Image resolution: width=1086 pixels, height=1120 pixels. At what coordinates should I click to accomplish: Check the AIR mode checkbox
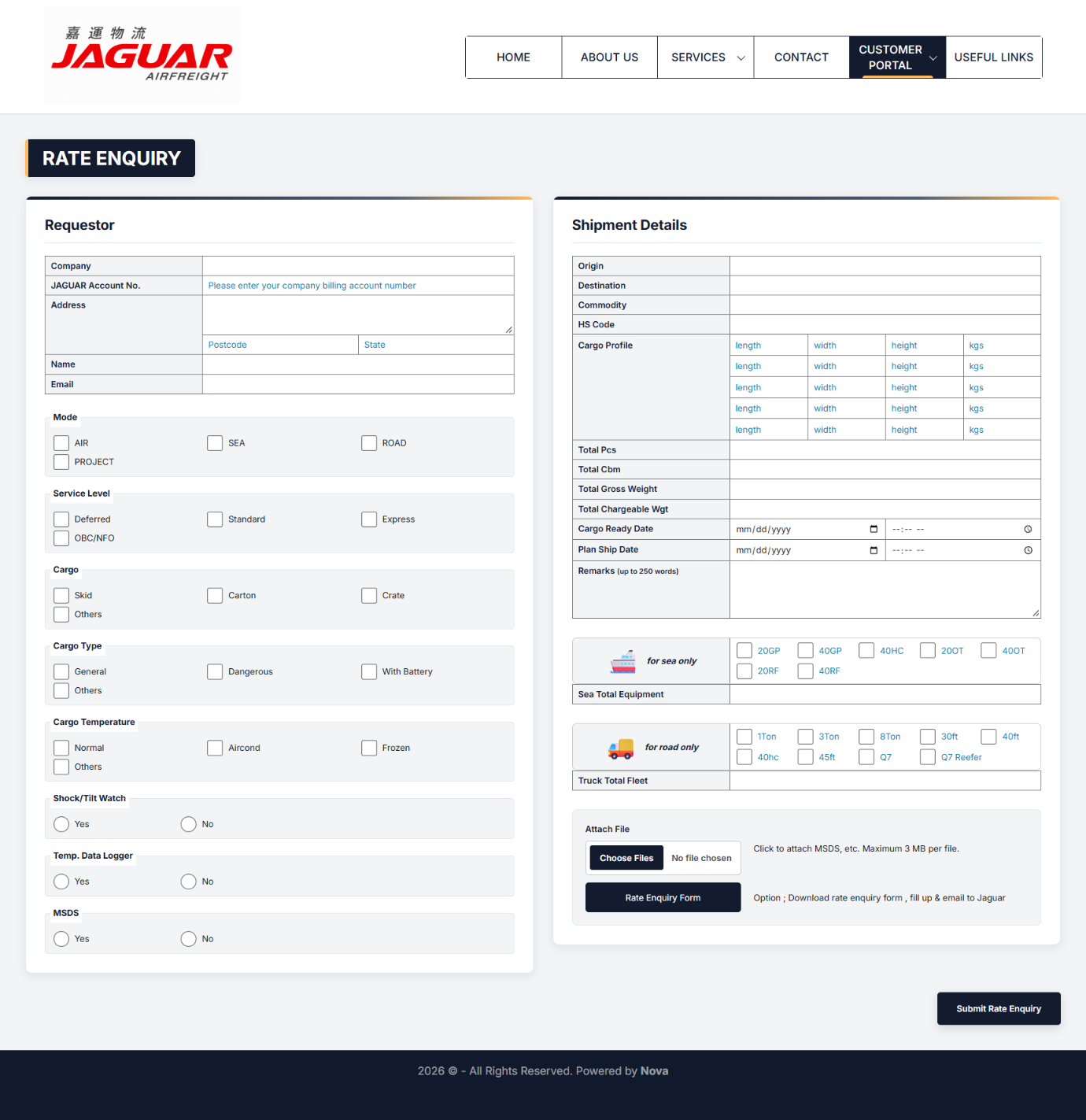(x=61, y=443)
